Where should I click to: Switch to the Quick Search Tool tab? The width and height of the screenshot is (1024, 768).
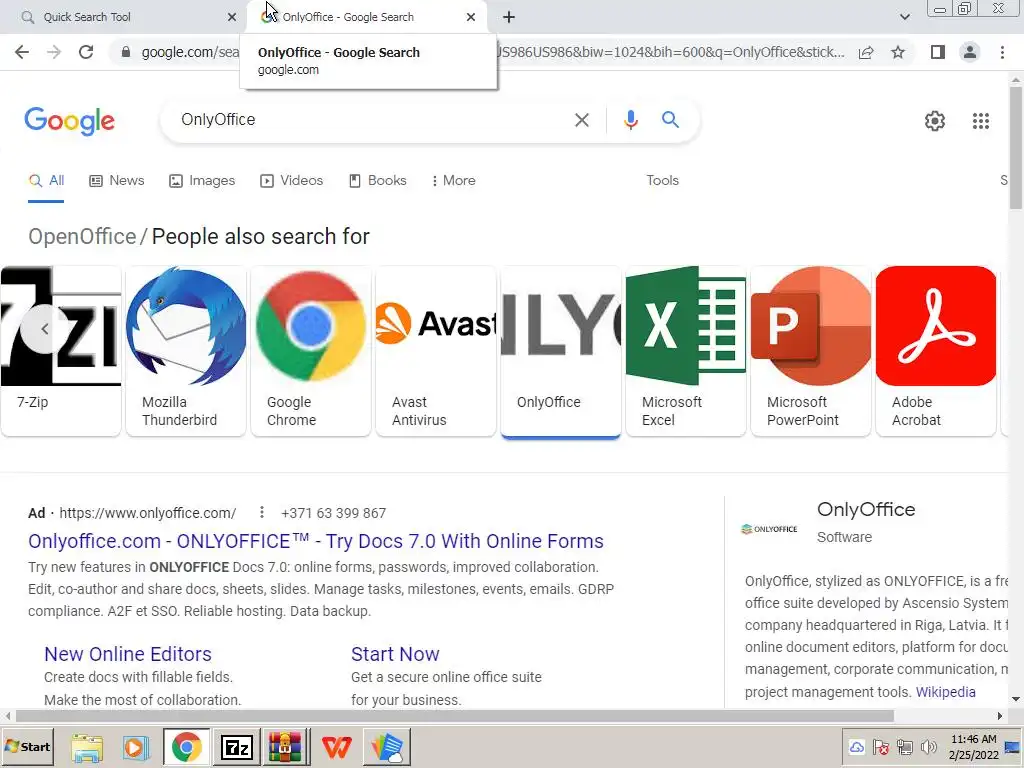pos(124,17)
